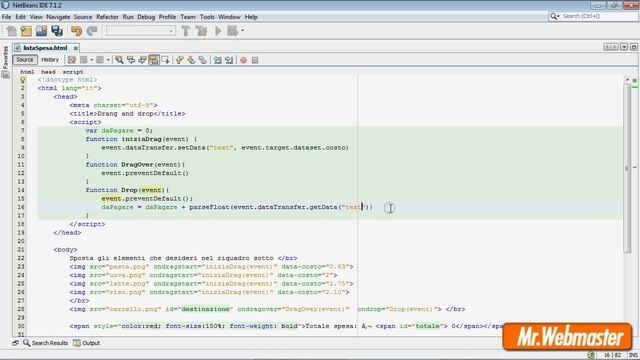Click the Find Next Occurrence icon
The width and height of the screenshot is (640, 360).
pos(142,60)
